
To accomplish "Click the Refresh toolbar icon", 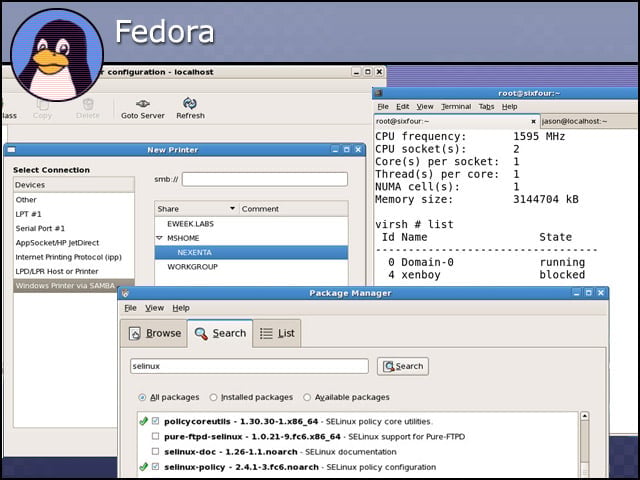I will point(190,103).
